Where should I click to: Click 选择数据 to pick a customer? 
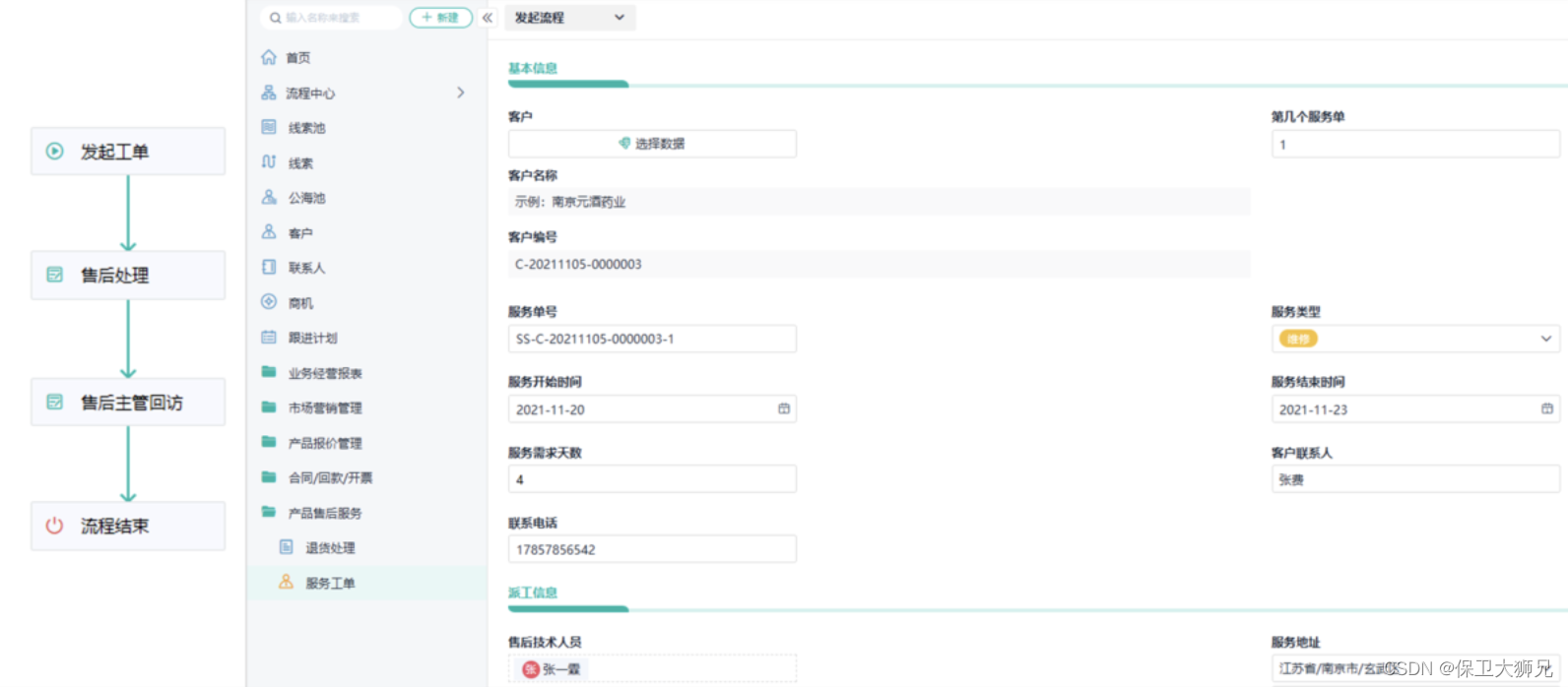click(652, 144)
